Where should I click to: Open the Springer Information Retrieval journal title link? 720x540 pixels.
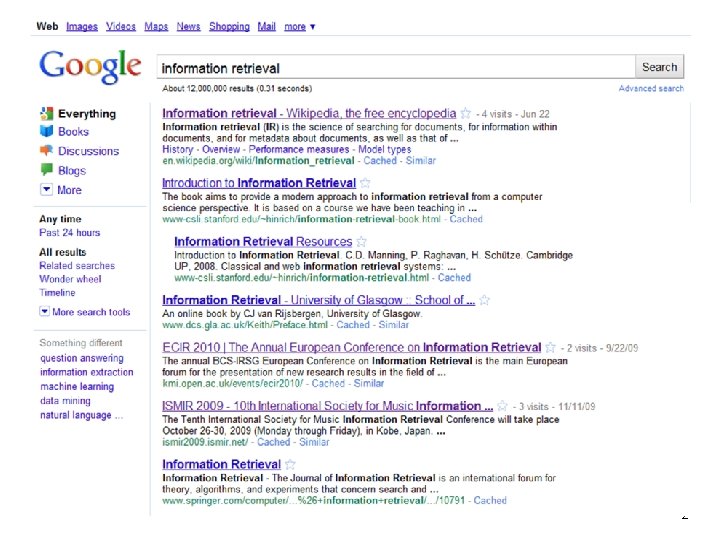[221, 464]
